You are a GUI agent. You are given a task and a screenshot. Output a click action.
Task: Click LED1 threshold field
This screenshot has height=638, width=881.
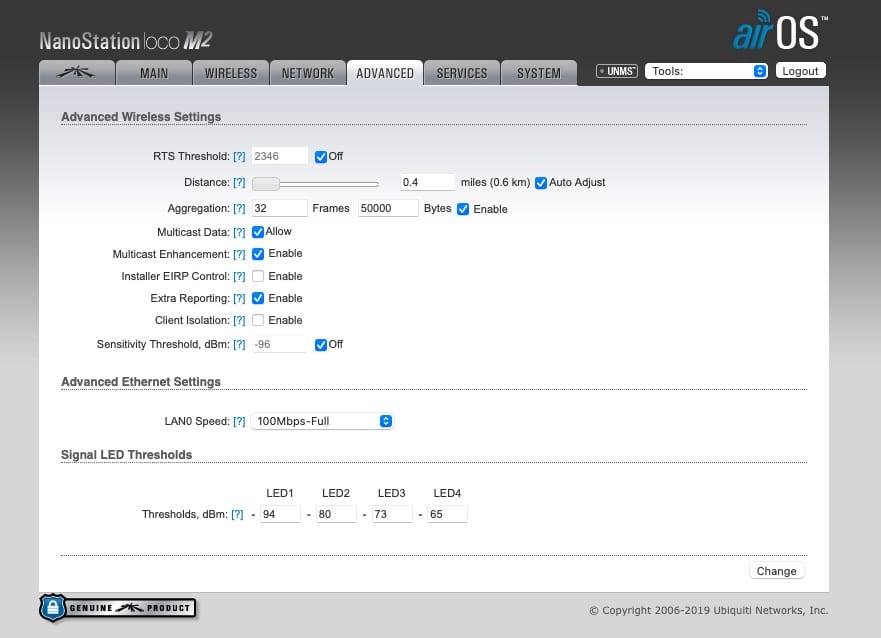tap(280, 514)
